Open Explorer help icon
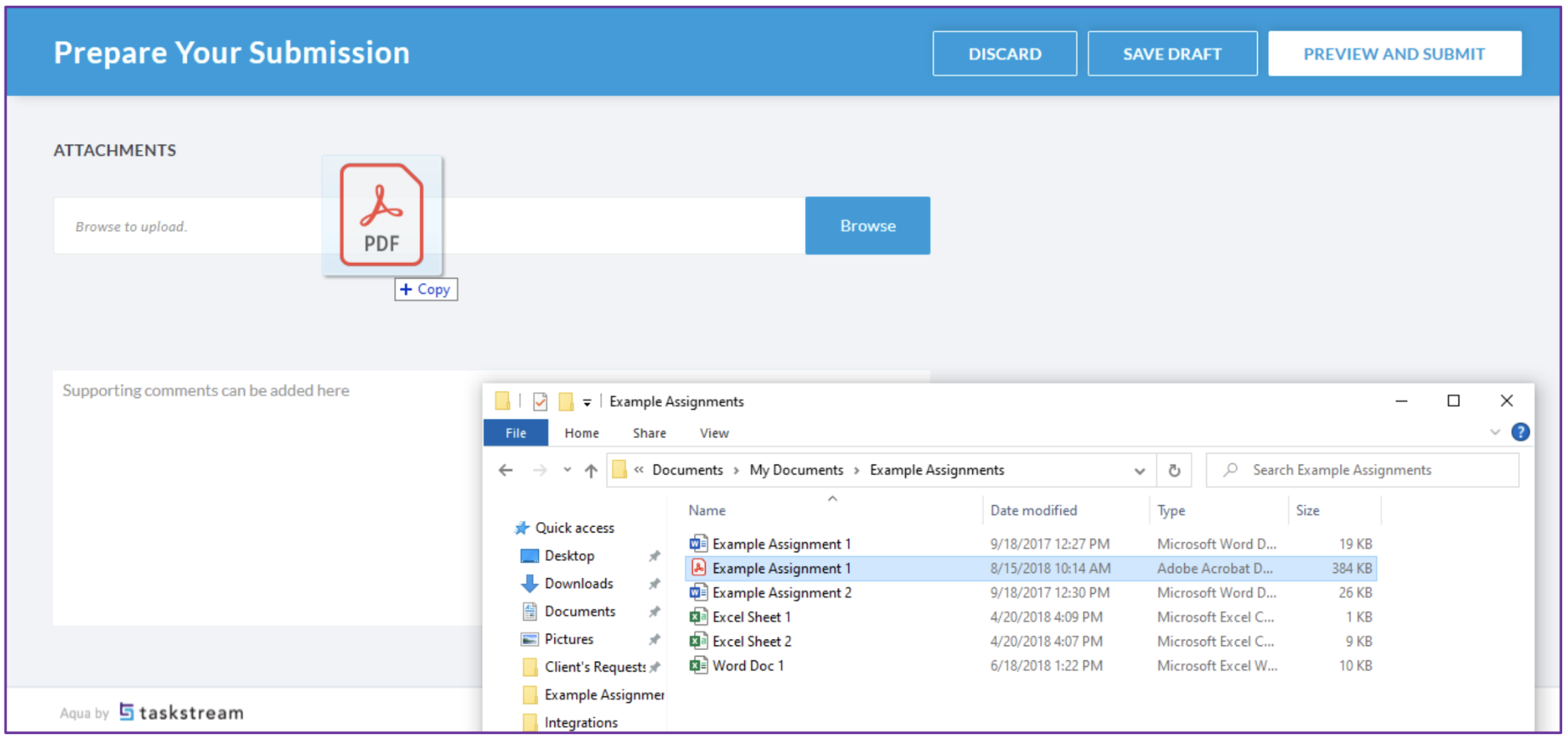Image resolution: width=1568 pixels, height=743 pixels. point(1520,432)
